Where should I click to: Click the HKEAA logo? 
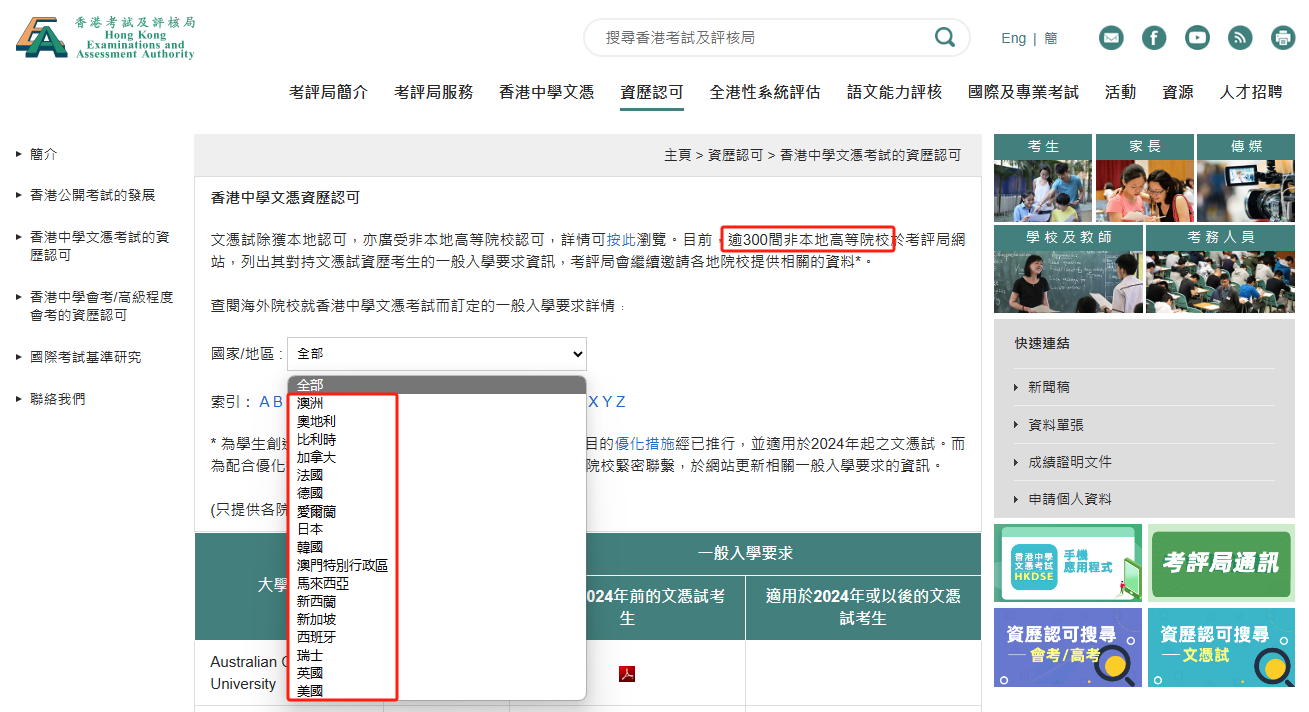coord(105,37)
